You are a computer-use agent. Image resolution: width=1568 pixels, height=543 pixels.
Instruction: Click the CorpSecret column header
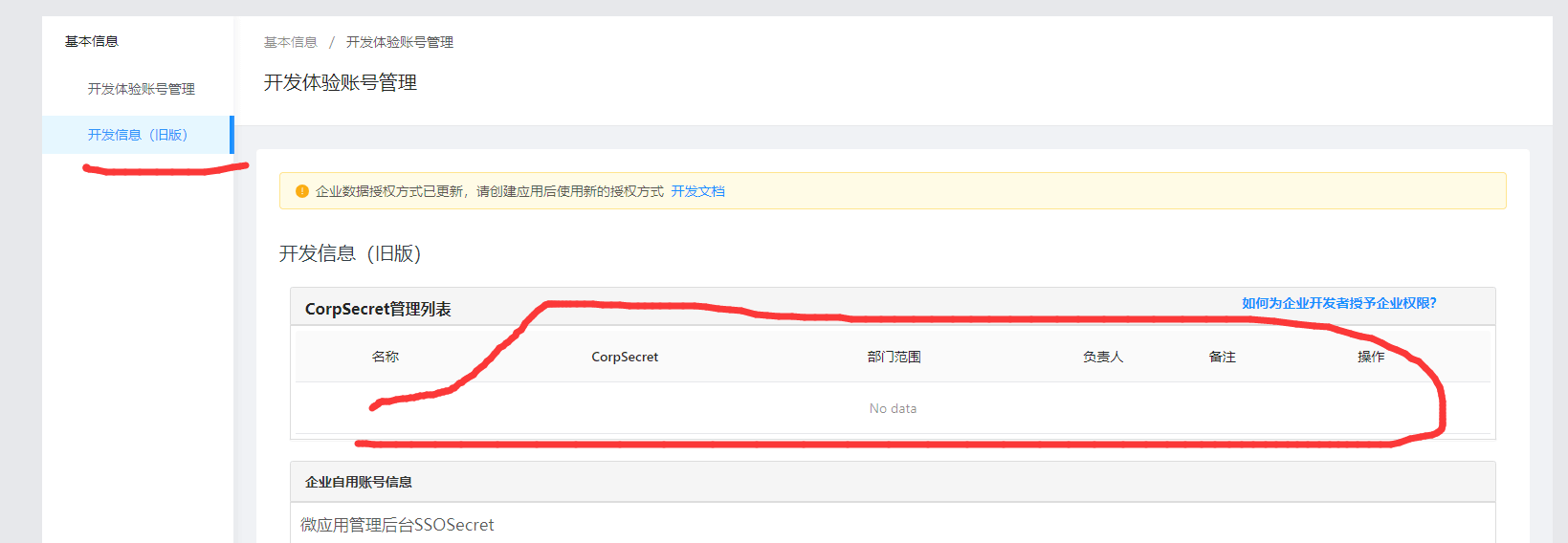point(625,357)
